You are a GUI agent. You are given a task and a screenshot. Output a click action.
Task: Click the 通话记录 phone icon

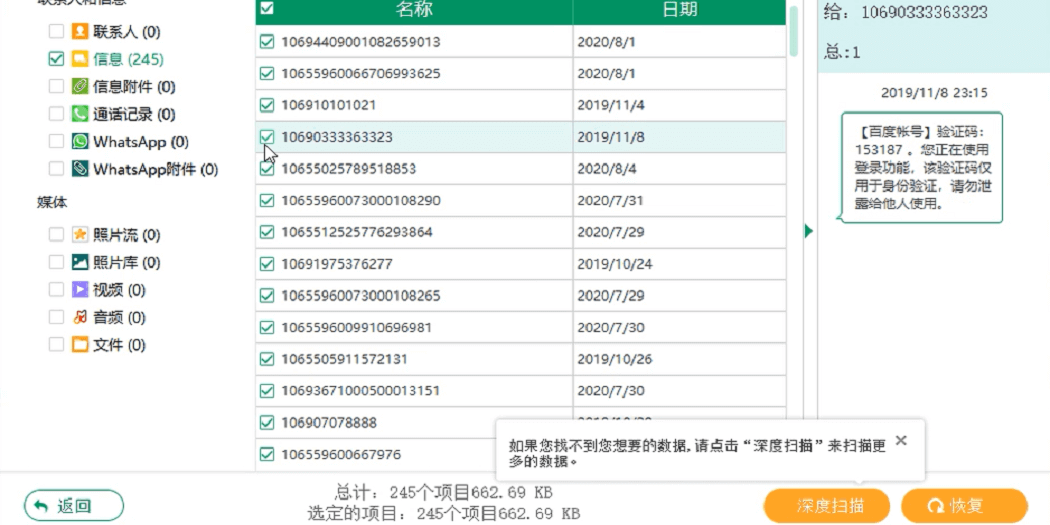[x=80, y=114]
